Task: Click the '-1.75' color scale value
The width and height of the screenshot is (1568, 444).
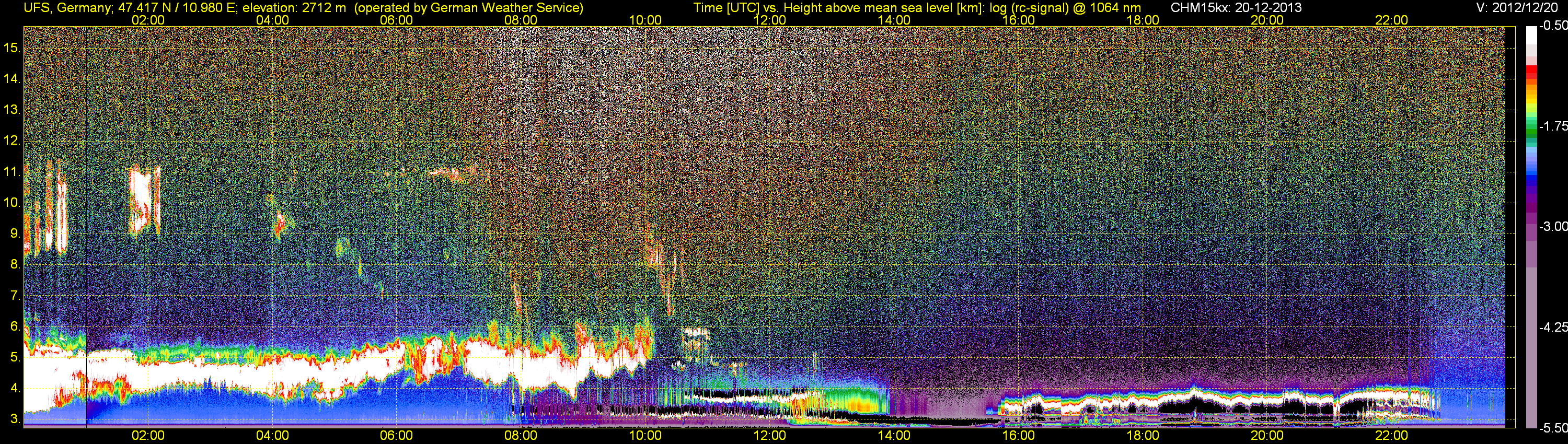Action: coord(1553,126)
